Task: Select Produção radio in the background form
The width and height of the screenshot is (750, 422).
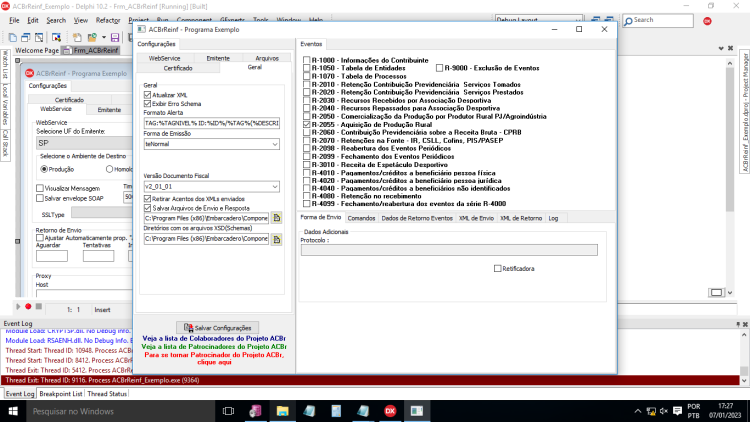Action: click(44, 169)
